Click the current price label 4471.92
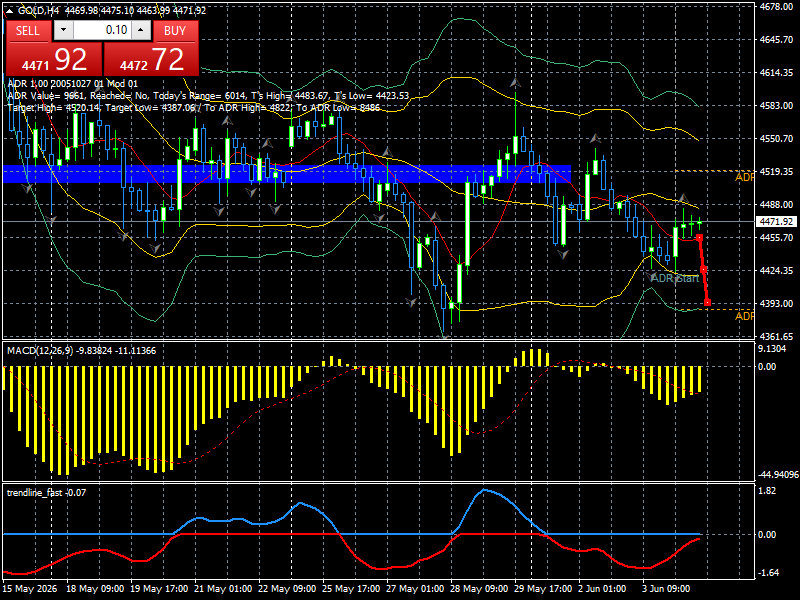800x600 pixels. pyautogui.click(x=776, y=221)
